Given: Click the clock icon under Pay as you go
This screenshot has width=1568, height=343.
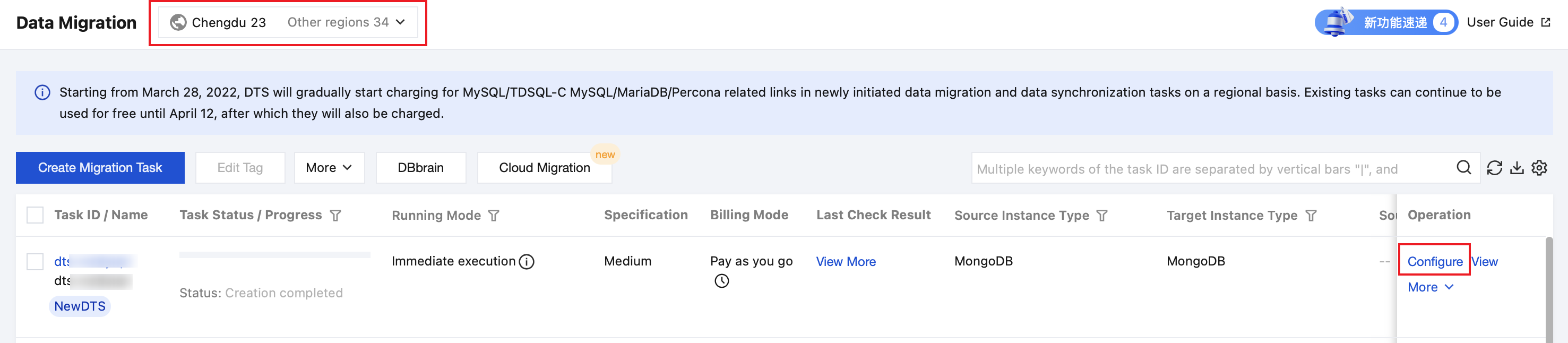Looking at the screenshot, I should pos(721,281).
